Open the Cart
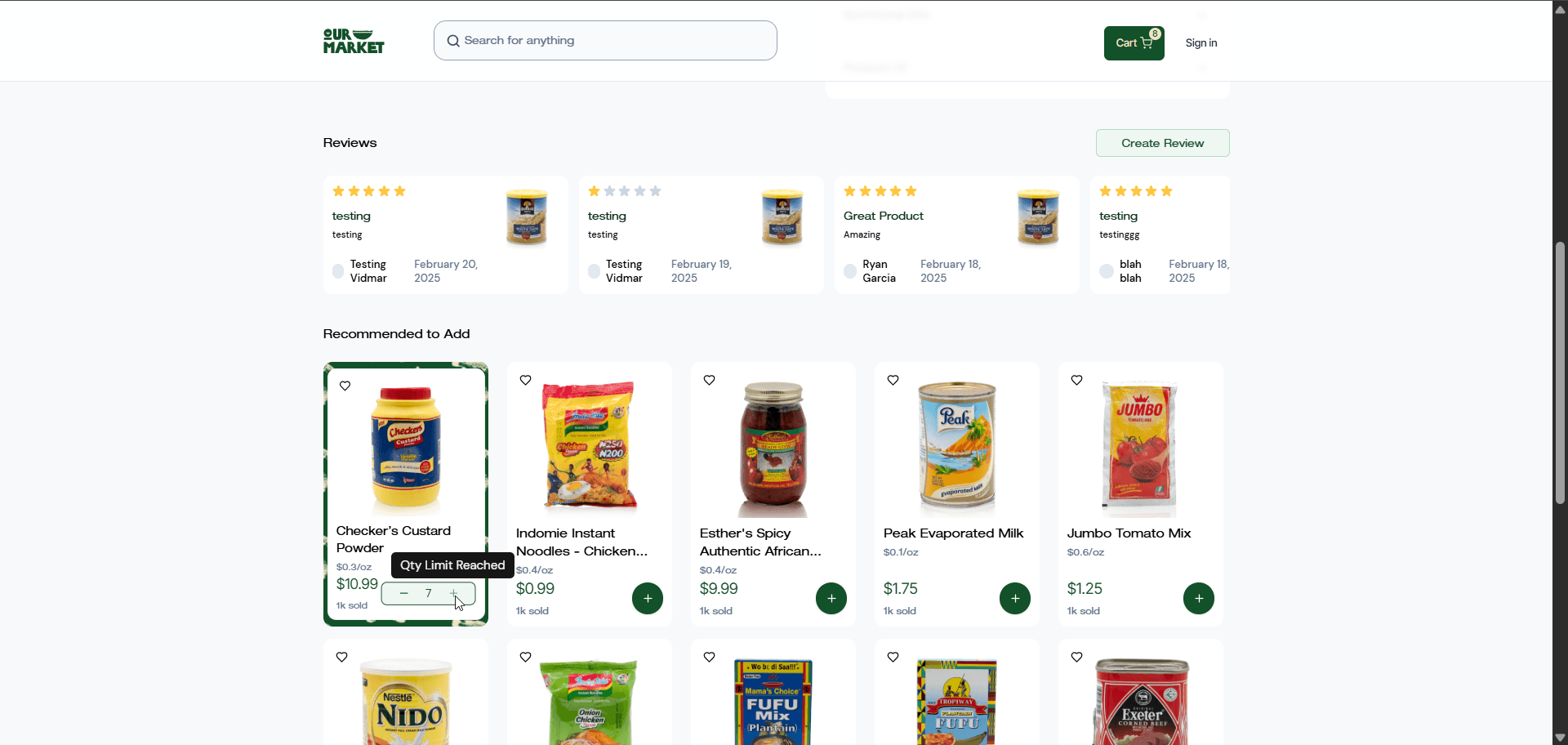The image size is (1568, 745). point(1134,43)
